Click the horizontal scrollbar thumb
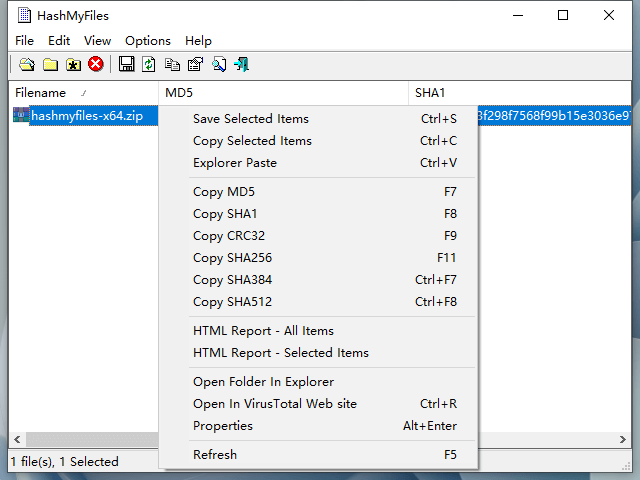The width and height of the screenshot is (640, 480). 93,440
